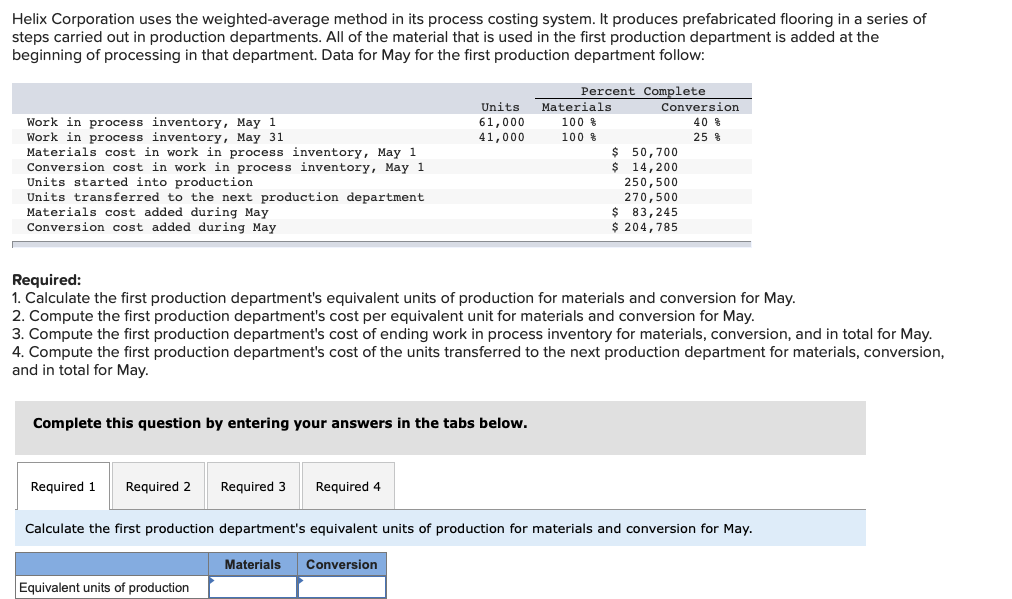The height and width of the screenshot is (599, 1012).
Task: Open the Required 4 tab
Action: (x=348, y=486)
